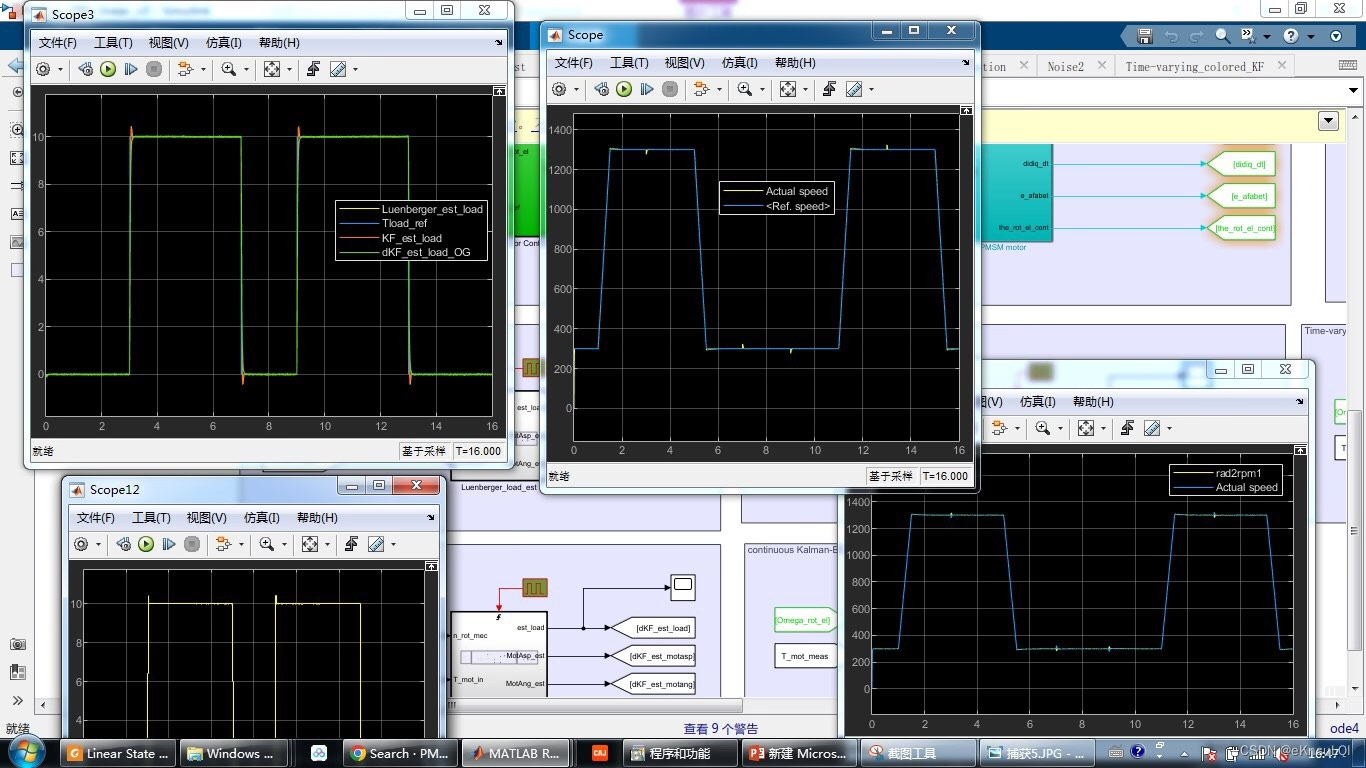The image size is (1366, 768).
Task: Open Linear State taskbar button
Action: (119, 753)
